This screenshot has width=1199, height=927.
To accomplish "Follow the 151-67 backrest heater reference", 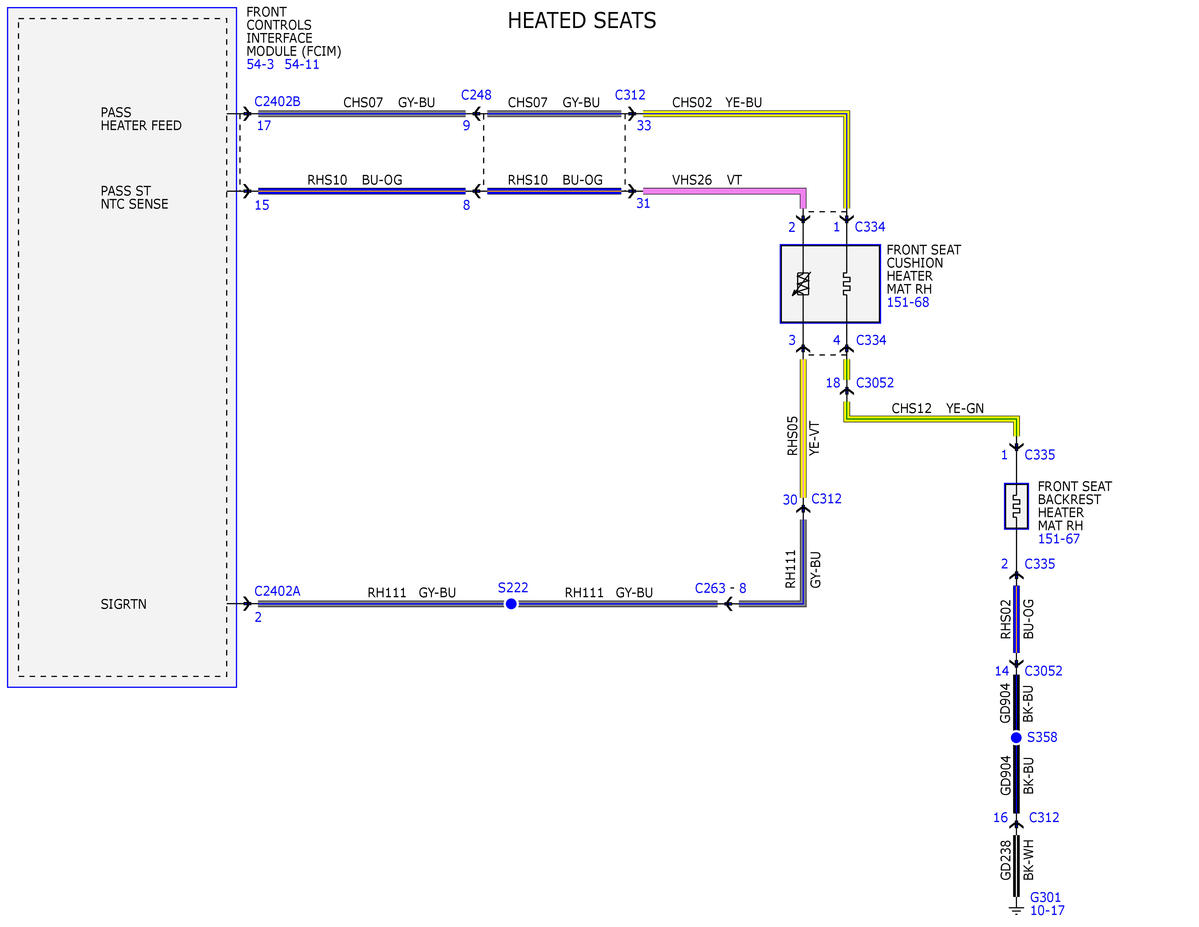I will pyautogui.click(x=1058, y=538).
